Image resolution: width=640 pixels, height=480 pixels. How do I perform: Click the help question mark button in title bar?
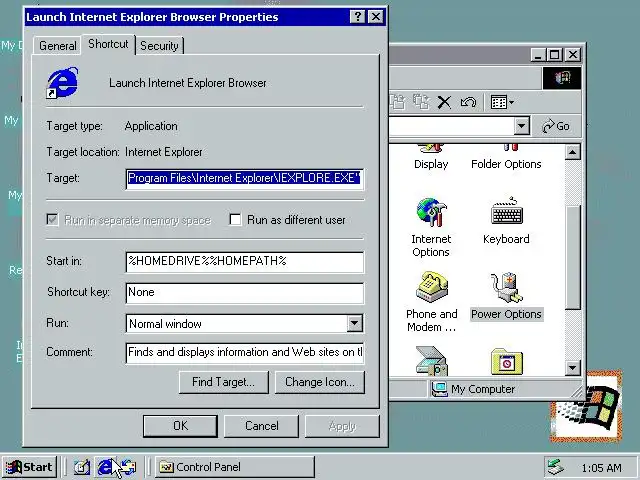(358, 17)
